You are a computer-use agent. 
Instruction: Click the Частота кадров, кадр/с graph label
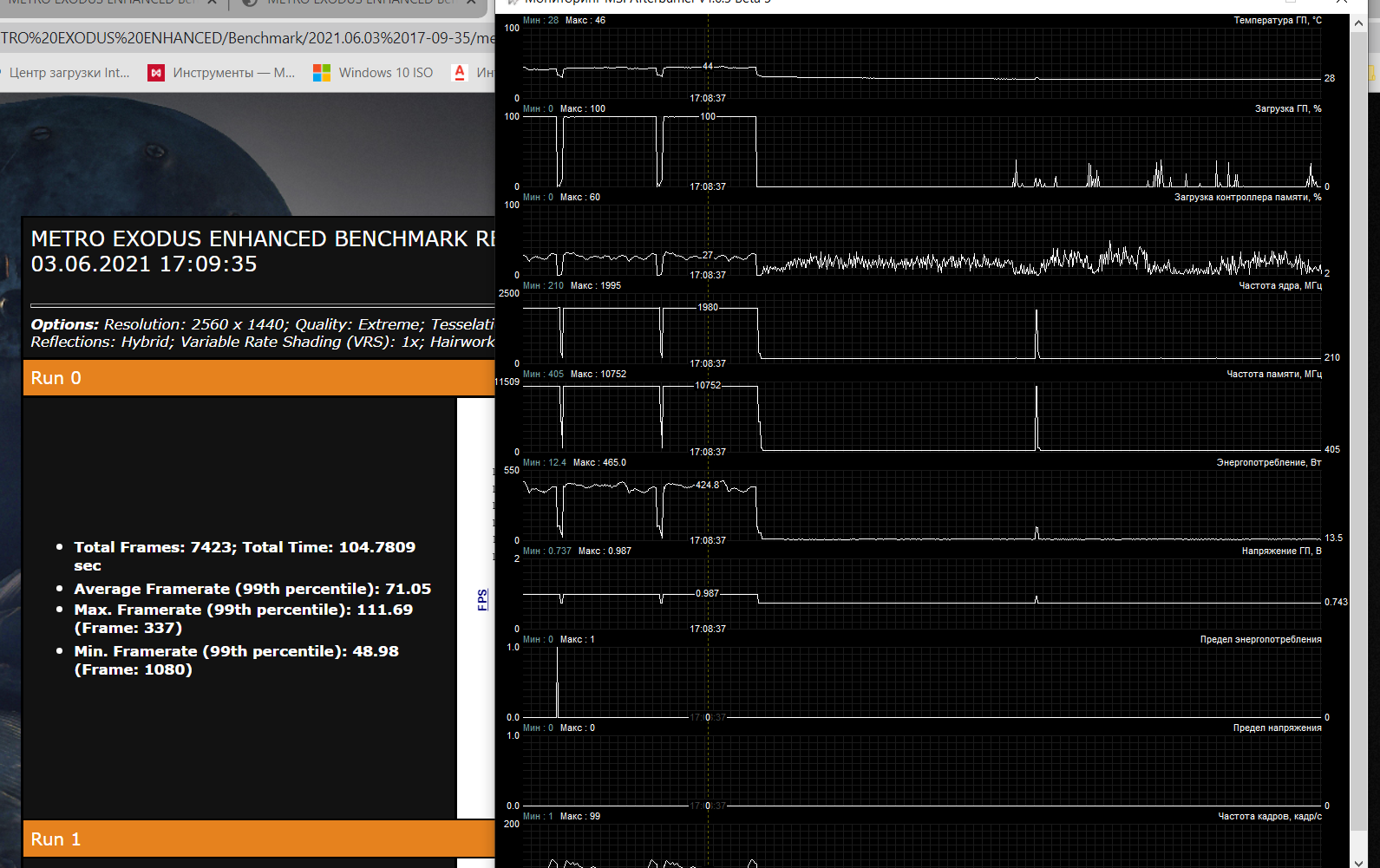pos(1270,816)
